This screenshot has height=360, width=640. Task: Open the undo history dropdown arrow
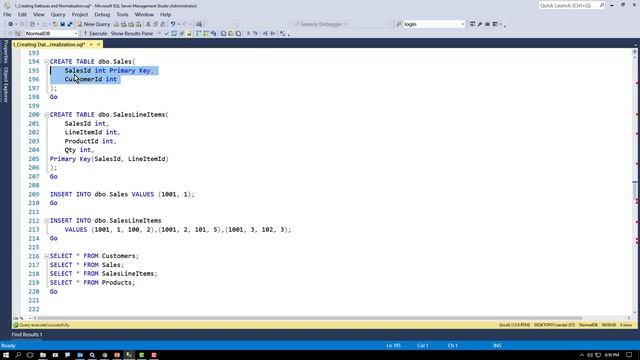[178, 24]
